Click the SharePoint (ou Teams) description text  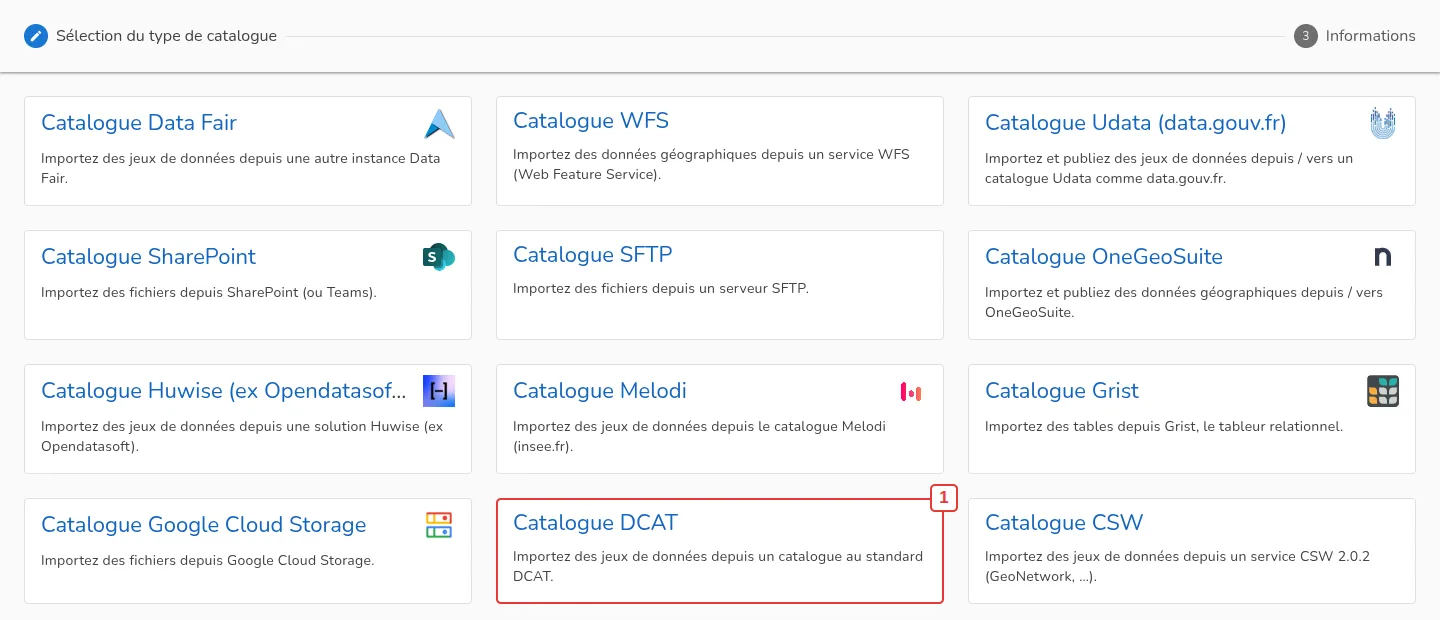(x=209, y=293)
